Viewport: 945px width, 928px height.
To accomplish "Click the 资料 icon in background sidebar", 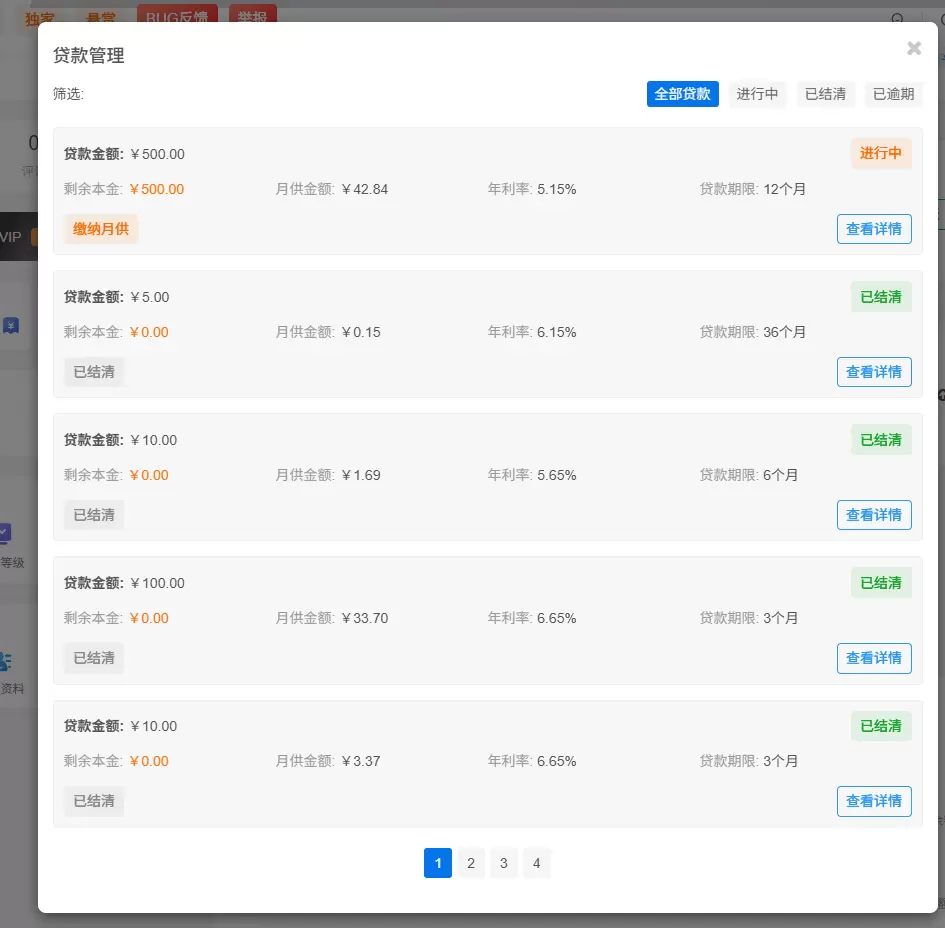I will pos(5,662).
